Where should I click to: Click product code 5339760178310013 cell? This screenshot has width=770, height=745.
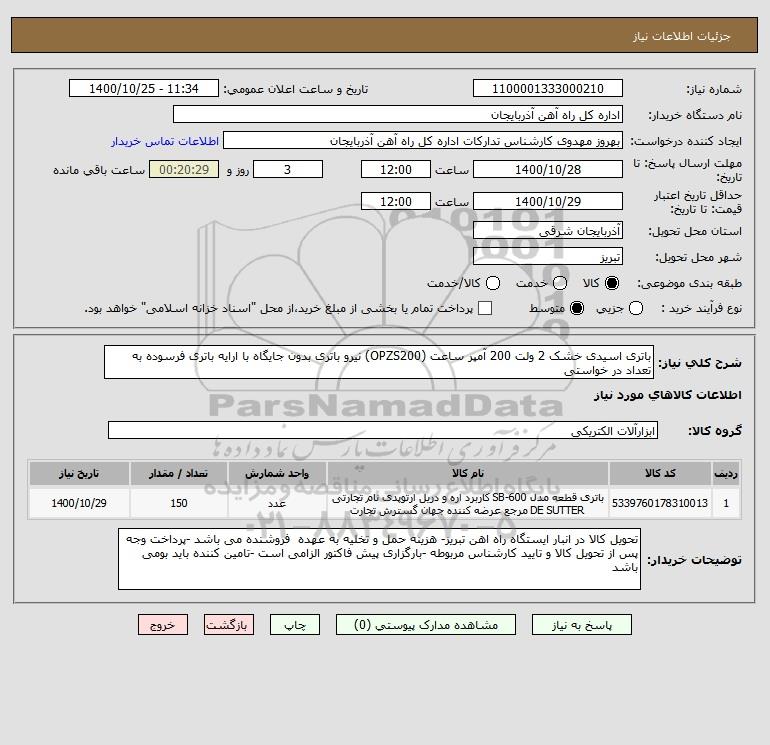pos(660,503)
